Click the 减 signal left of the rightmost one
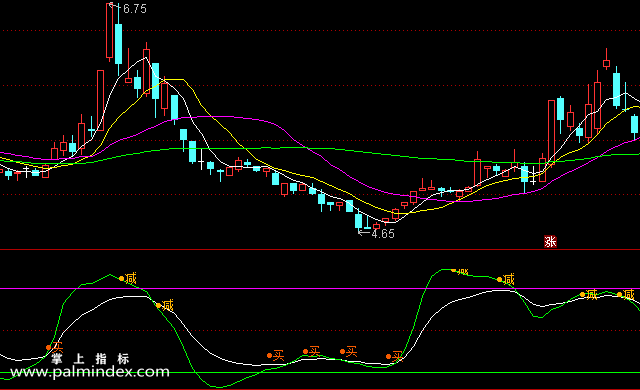640x390 pixels. click(x=591, y=294)
